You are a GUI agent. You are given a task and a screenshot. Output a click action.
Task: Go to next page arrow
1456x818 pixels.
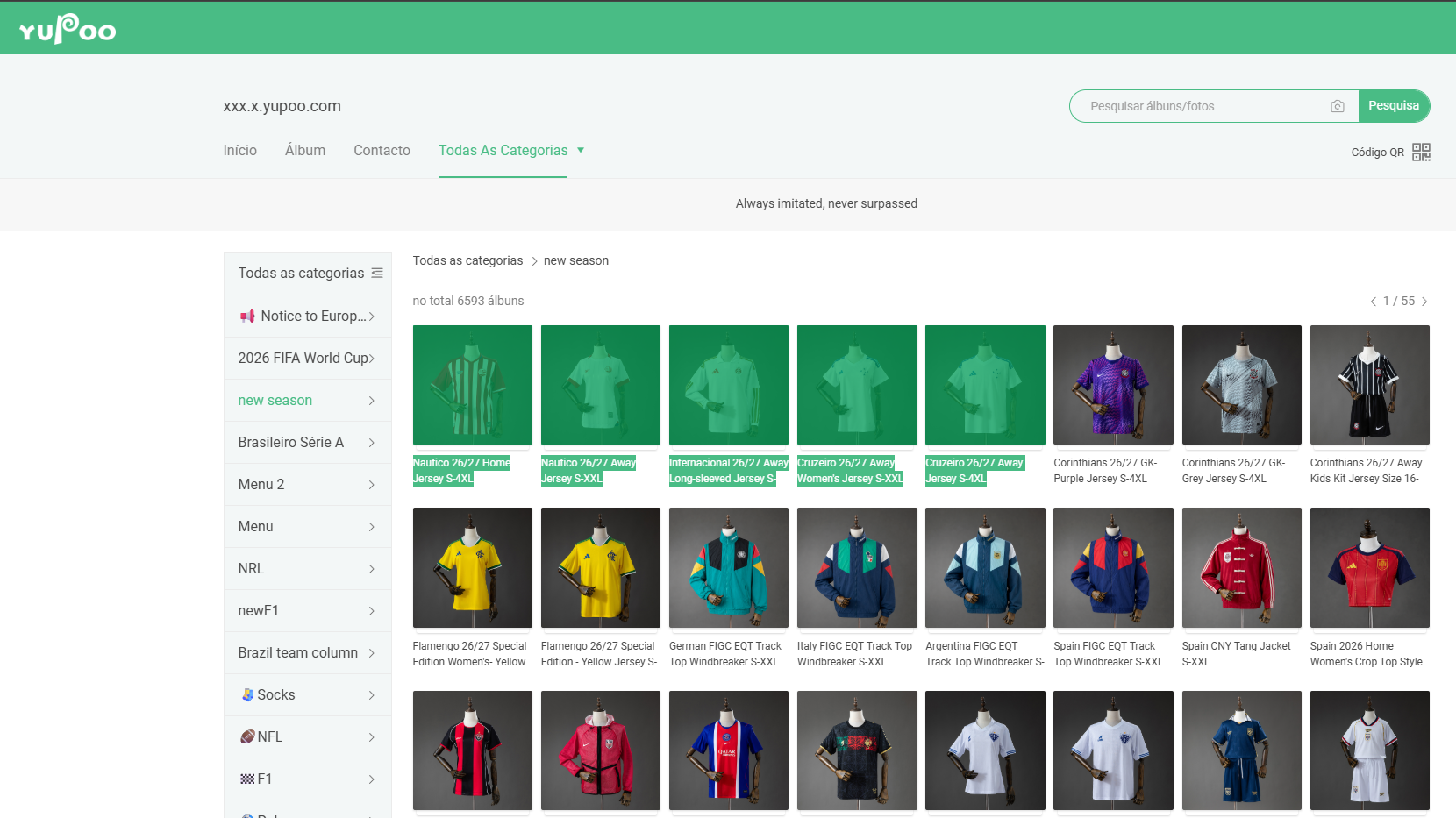[x=1424, y=302]
